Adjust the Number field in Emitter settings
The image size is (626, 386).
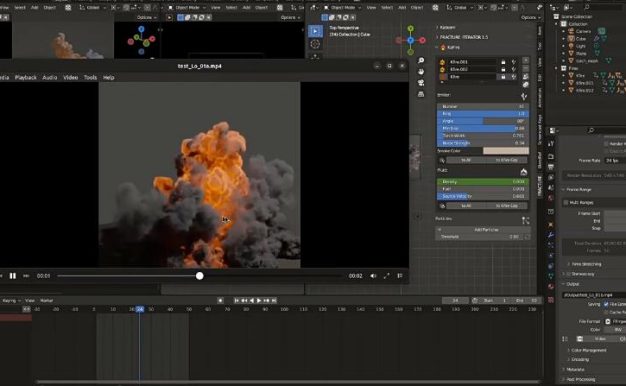[483, 107]
